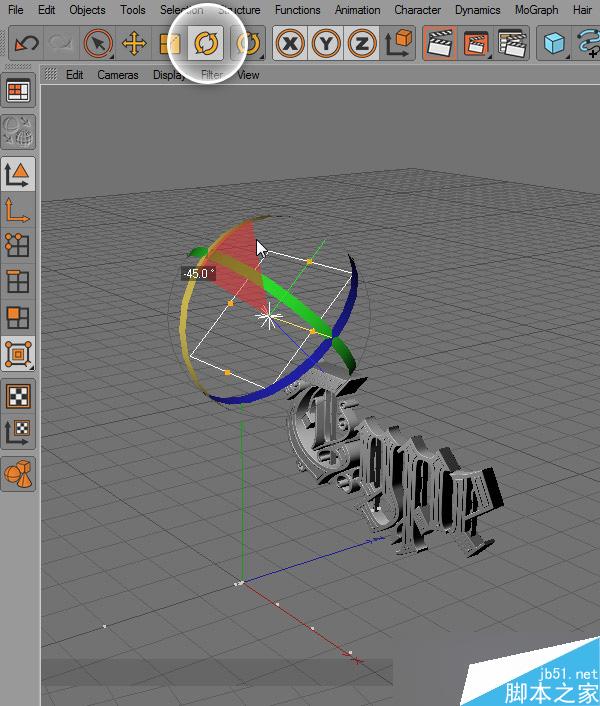Viewport: 600px width, 706px height.
Task: Open the Tools menu
Action: point(133,9)
